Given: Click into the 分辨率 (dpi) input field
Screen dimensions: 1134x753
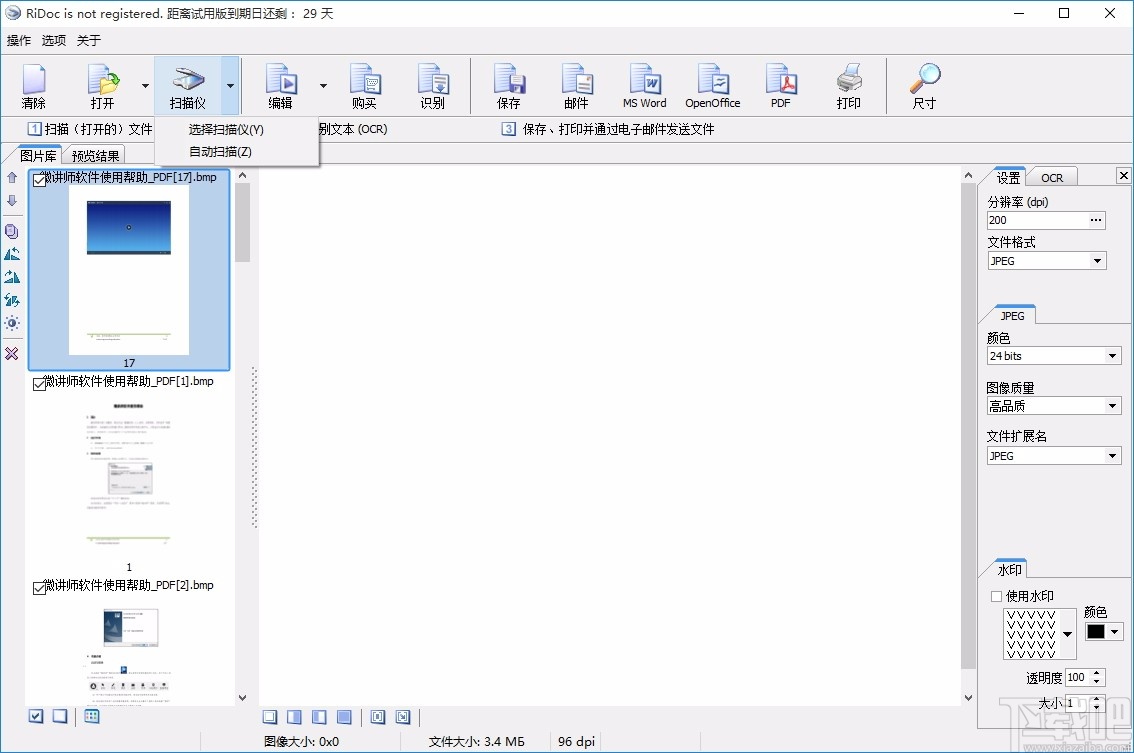Looking at the screenshot, I should tap(1038, 220).
